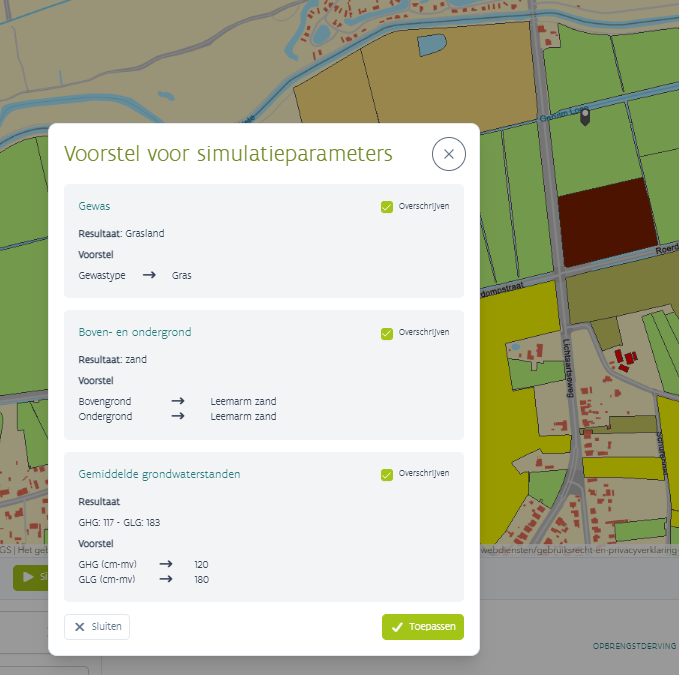The height and width of the screenshot is (675, 679).
Task: Click the 'Gemiddelde grondwaterstanden' heading
Action: 159,475
